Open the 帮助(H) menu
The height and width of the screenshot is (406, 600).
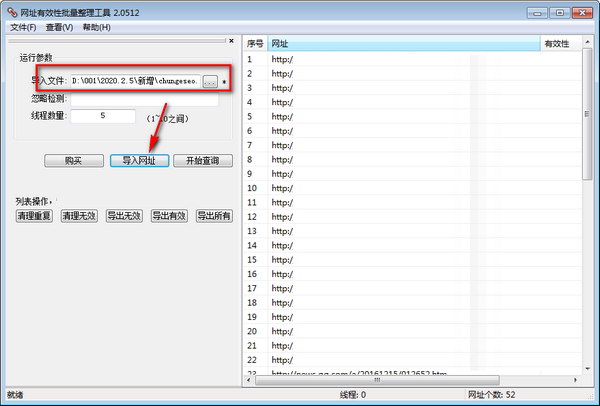[x=97, y=27]
